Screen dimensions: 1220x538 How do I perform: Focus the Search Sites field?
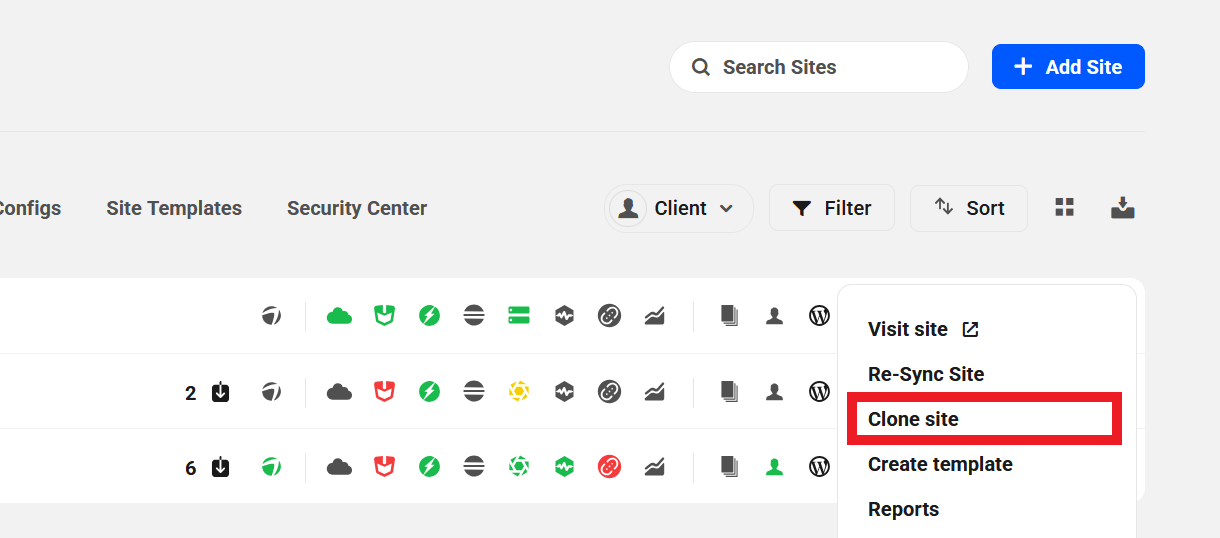click(819, 67)
